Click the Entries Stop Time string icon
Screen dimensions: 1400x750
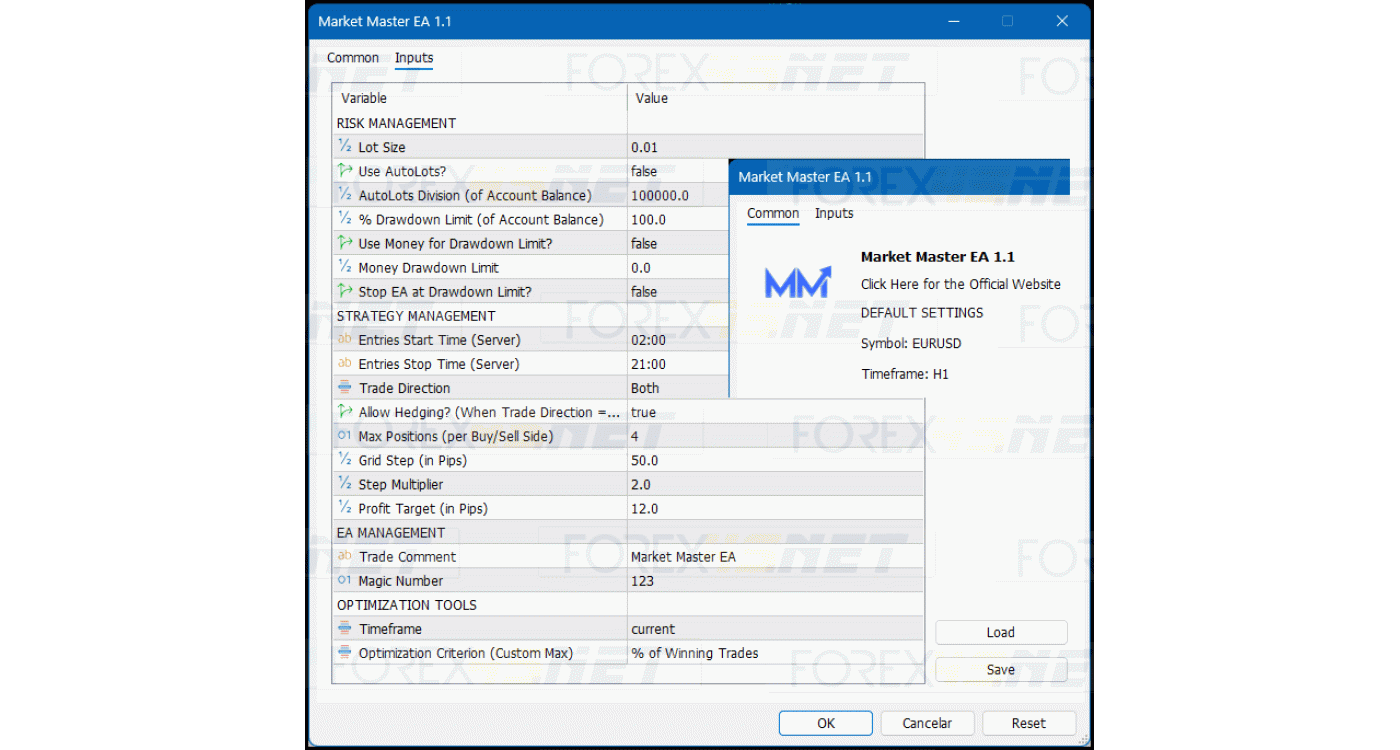[344, 364]
